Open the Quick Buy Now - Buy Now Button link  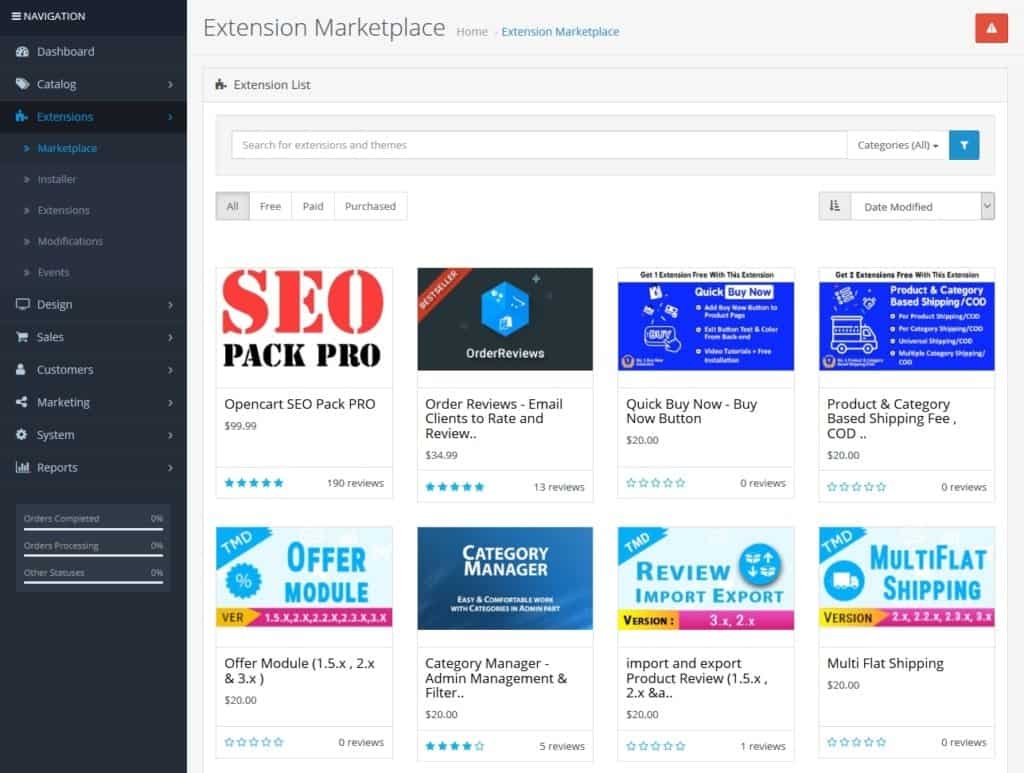[x=691, y=411]
